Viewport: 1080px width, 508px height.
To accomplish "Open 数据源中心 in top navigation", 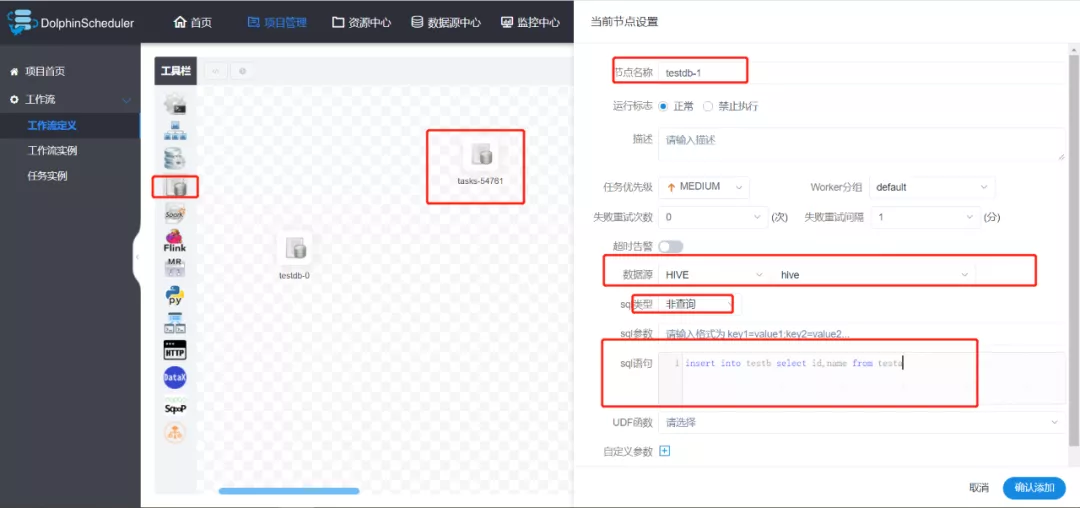I will [x=446, y=22].
